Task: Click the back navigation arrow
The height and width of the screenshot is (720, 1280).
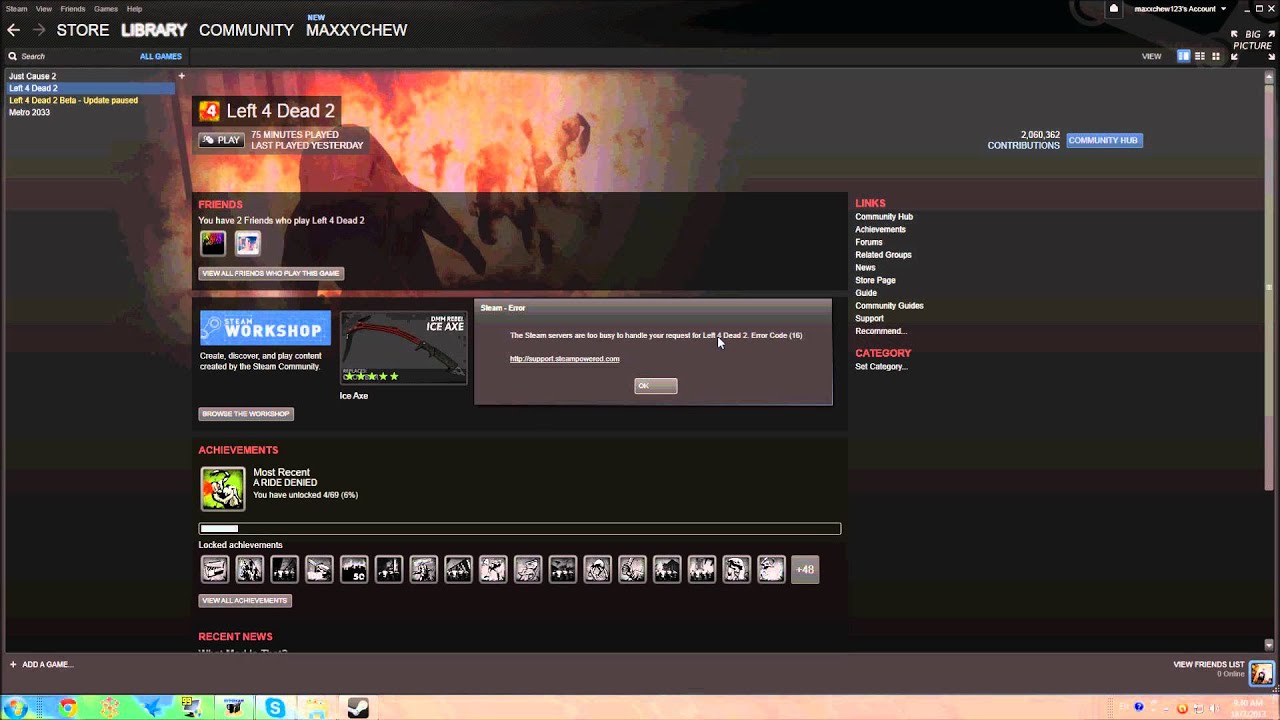Action: (14, 31)
